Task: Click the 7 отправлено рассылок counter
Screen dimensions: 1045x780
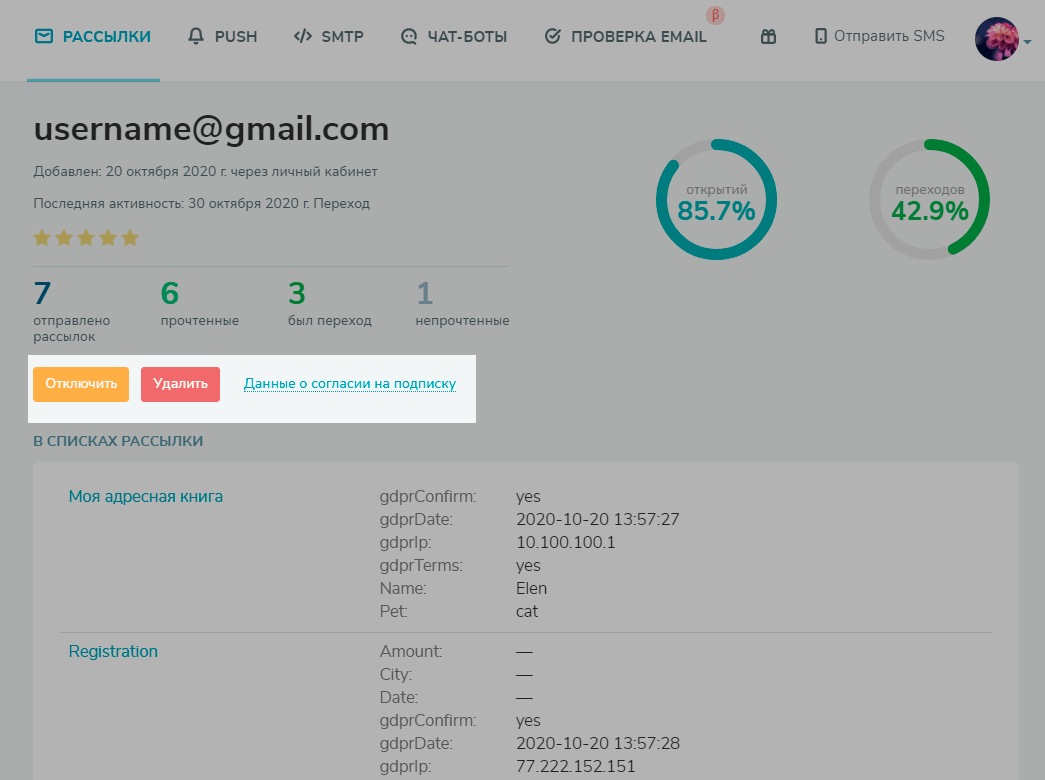Action: pos(72,311)
